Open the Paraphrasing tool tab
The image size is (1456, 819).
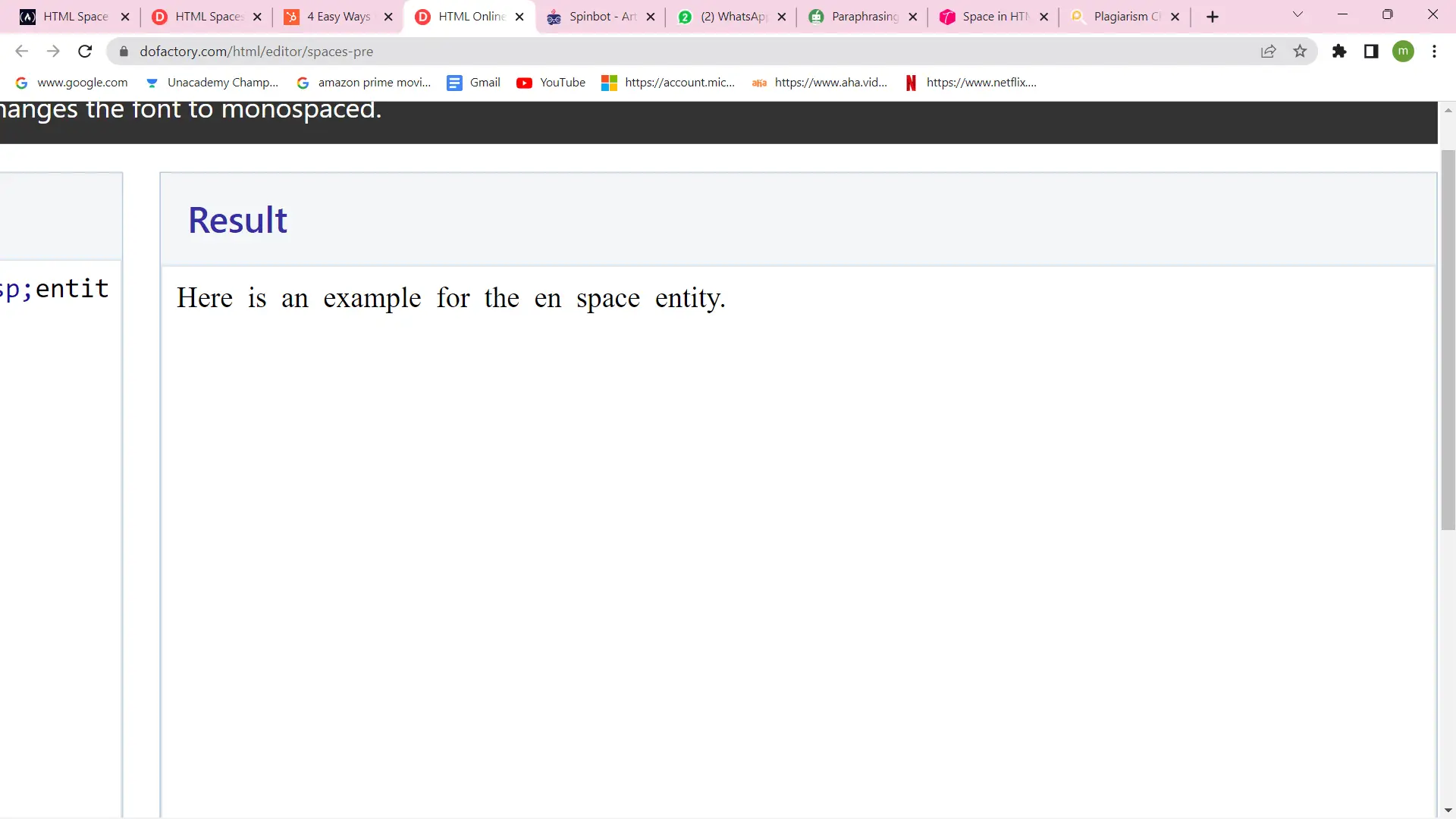point(856,16)
